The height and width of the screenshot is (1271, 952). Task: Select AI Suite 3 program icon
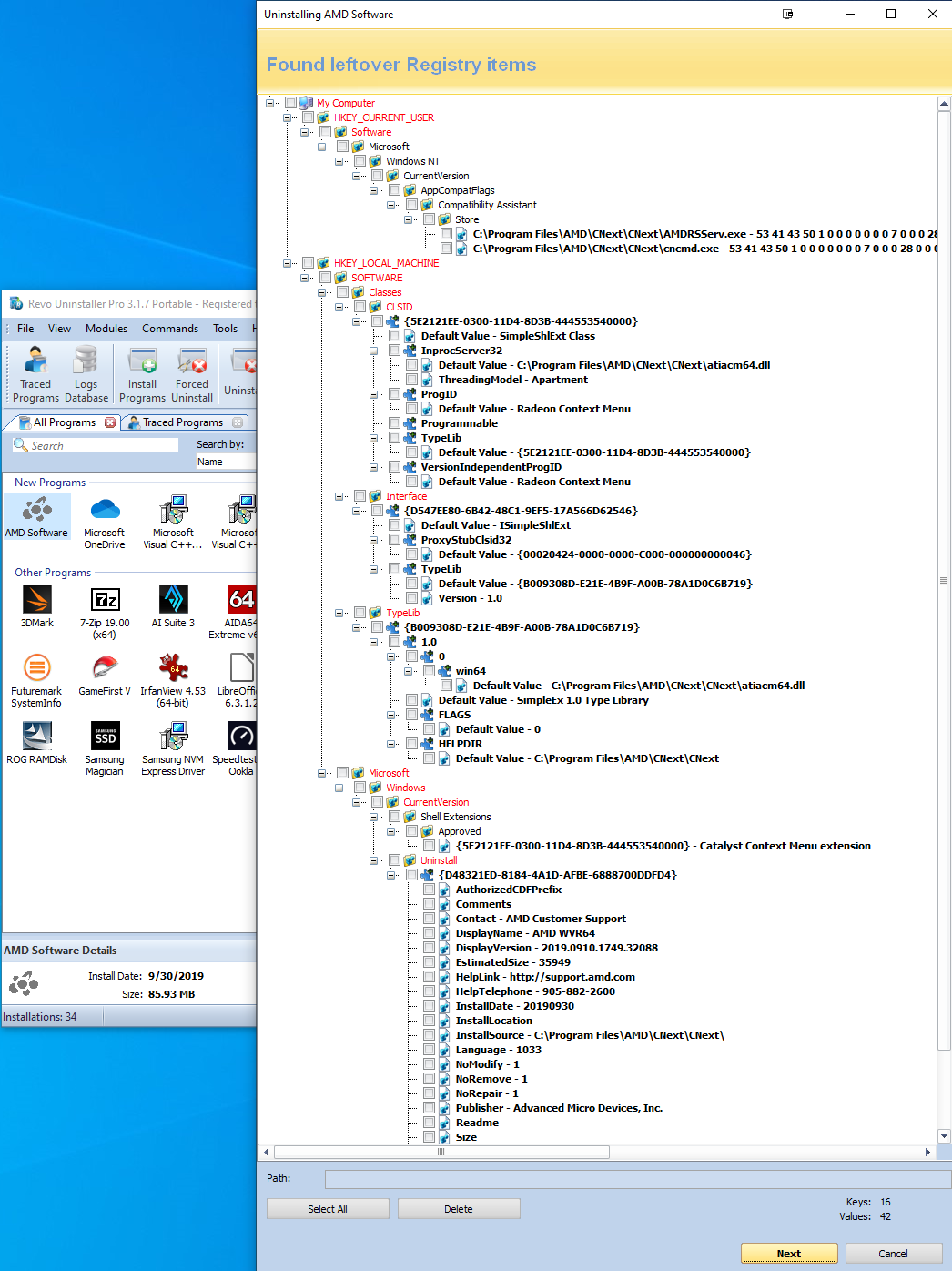click(173, 606)
